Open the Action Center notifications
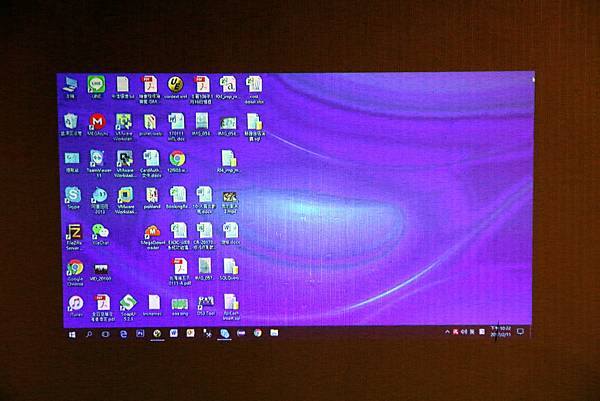Viewport: 600px width, 401px height. (x=520, y=331)
